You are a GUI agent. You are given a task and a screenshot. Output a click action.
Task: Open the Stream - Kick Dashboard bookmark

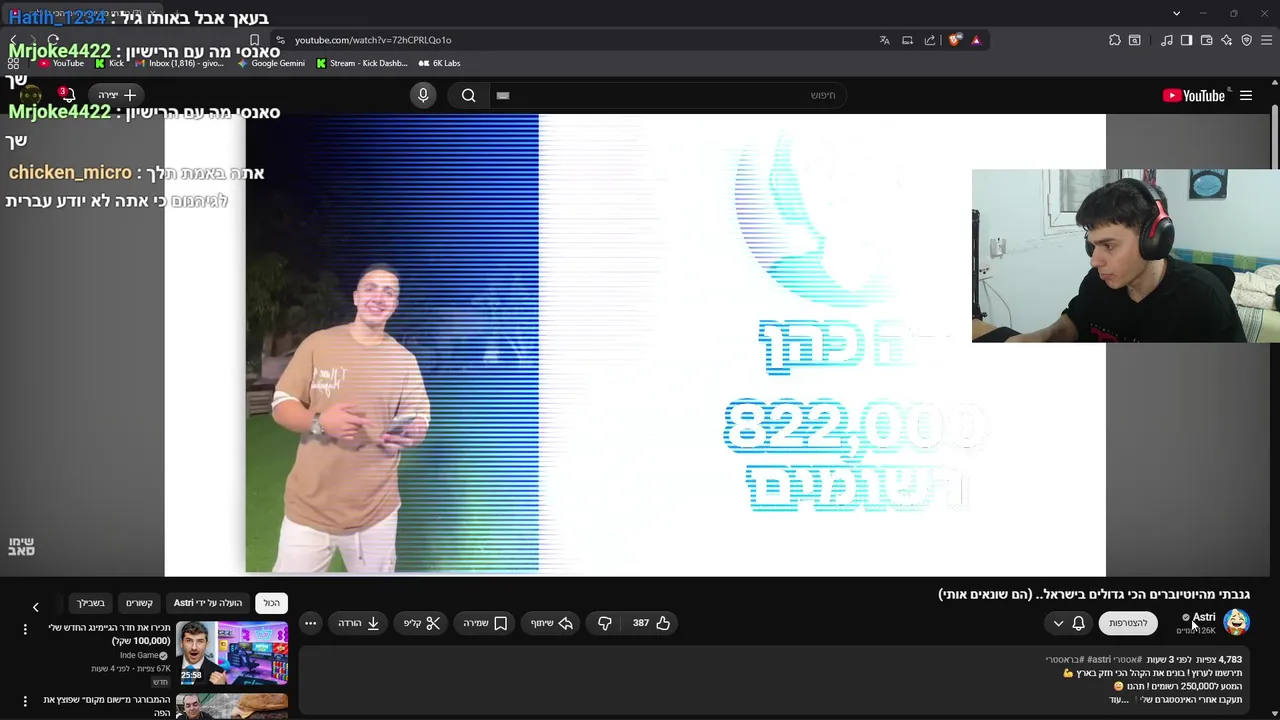(362, 63)
